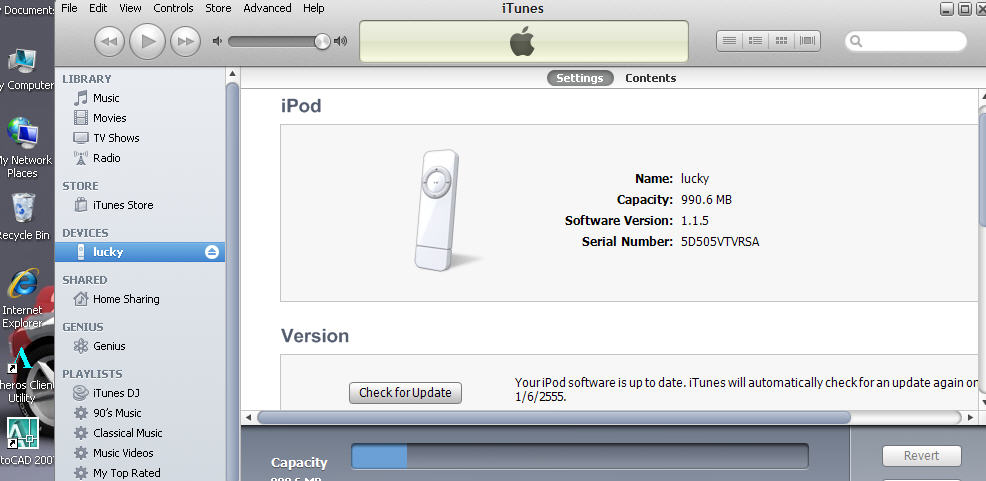Eject the lucky iPod device
This screenshot has width=986, height=481.
pos(211,252)
